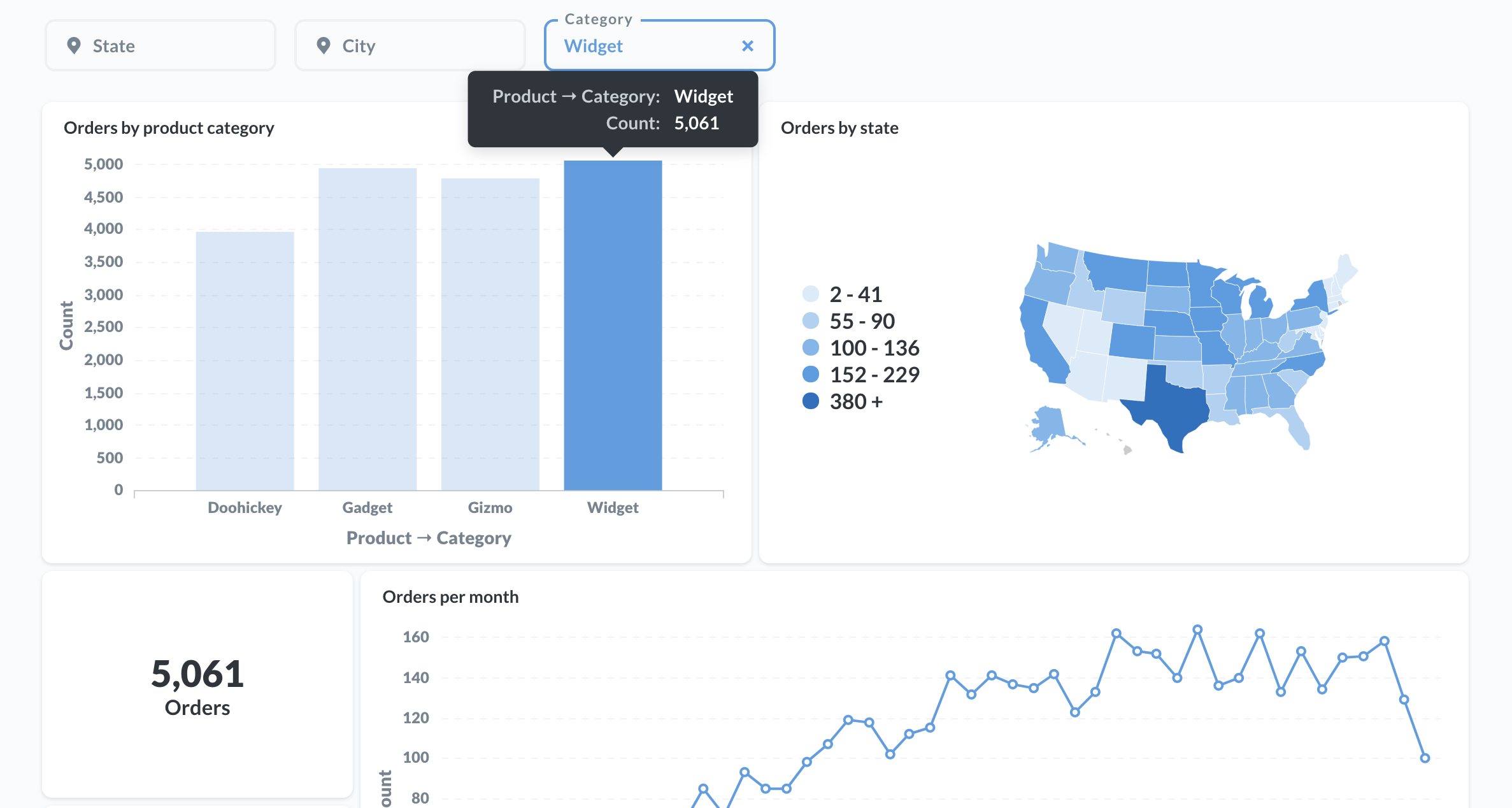The image size is (1512, 808).
Task: Click the 100 - 136 legend swatch
Action: click(x=811, y=348)
